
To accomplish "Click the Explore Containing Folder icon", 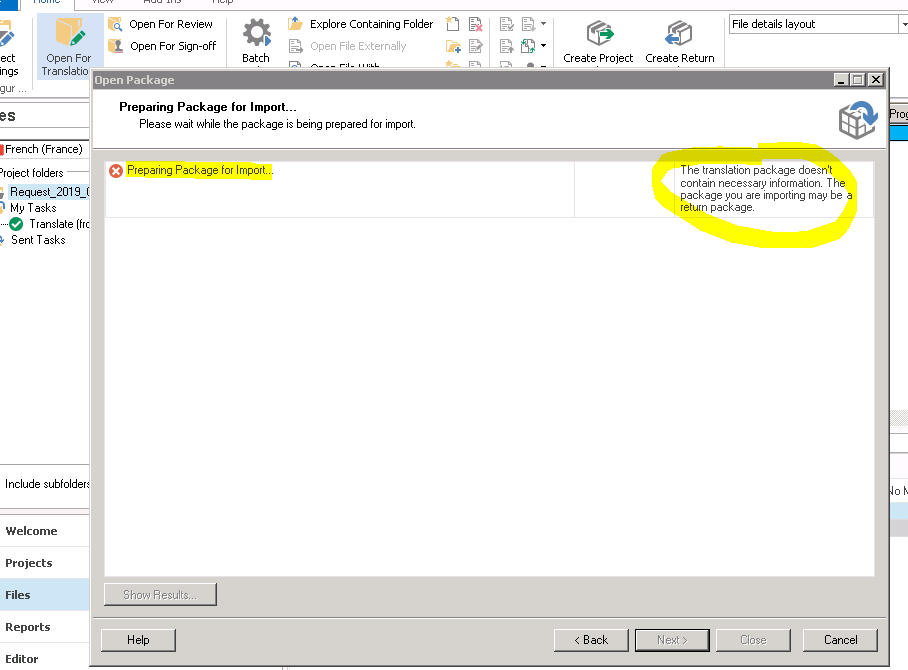I will [x=296, y=24].
